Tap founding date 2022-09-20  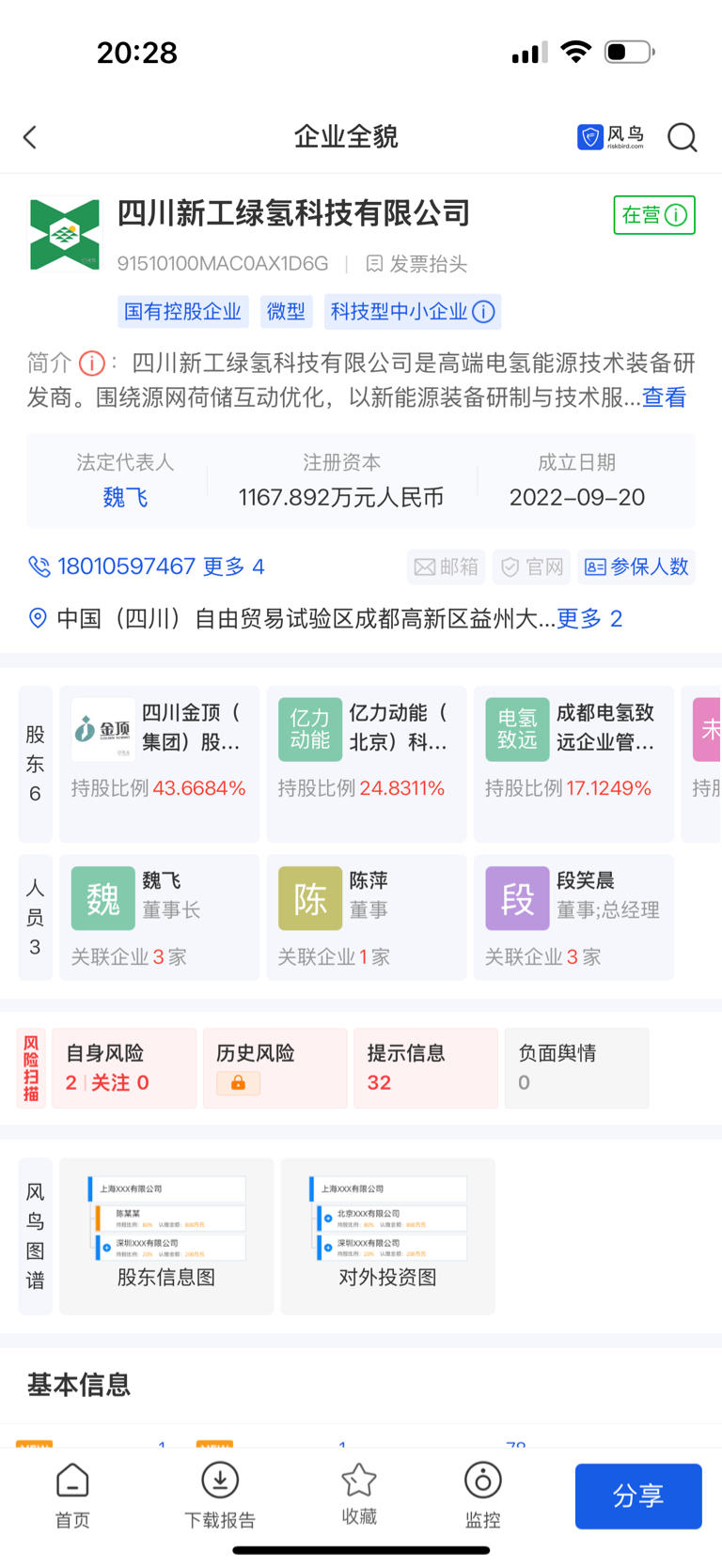coord(577,498)
